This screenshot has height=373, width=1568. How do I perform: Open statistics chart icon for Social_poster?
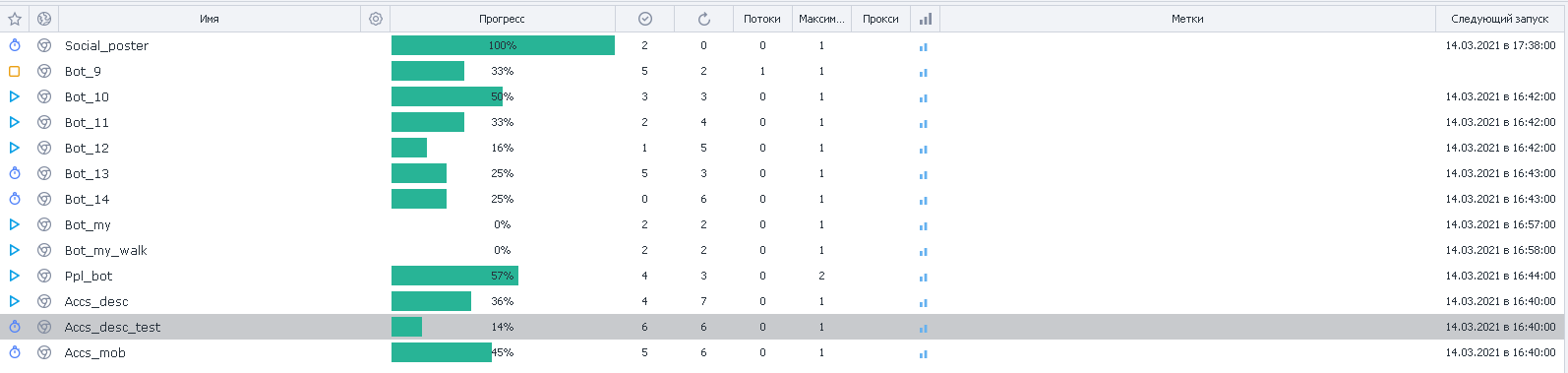tap(923, 46)
